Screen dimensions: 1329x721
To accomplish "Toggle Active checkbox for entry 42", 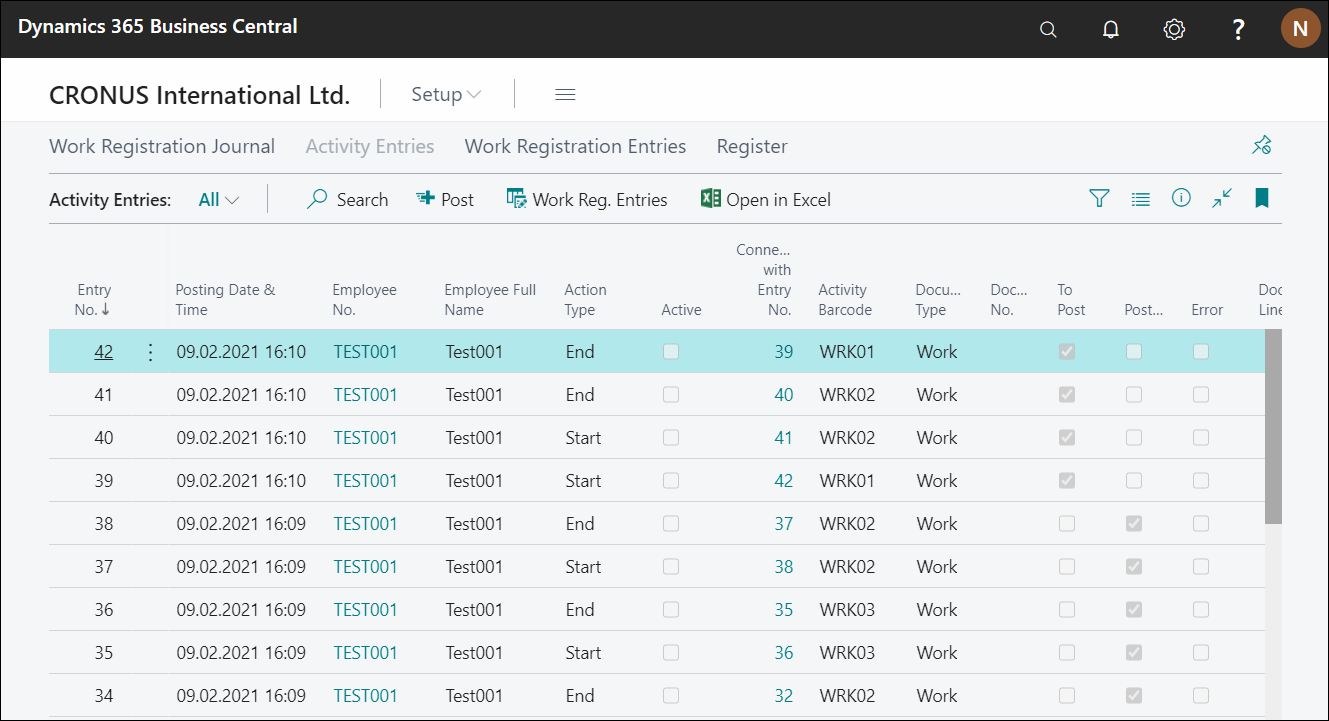I will [671, 352].
